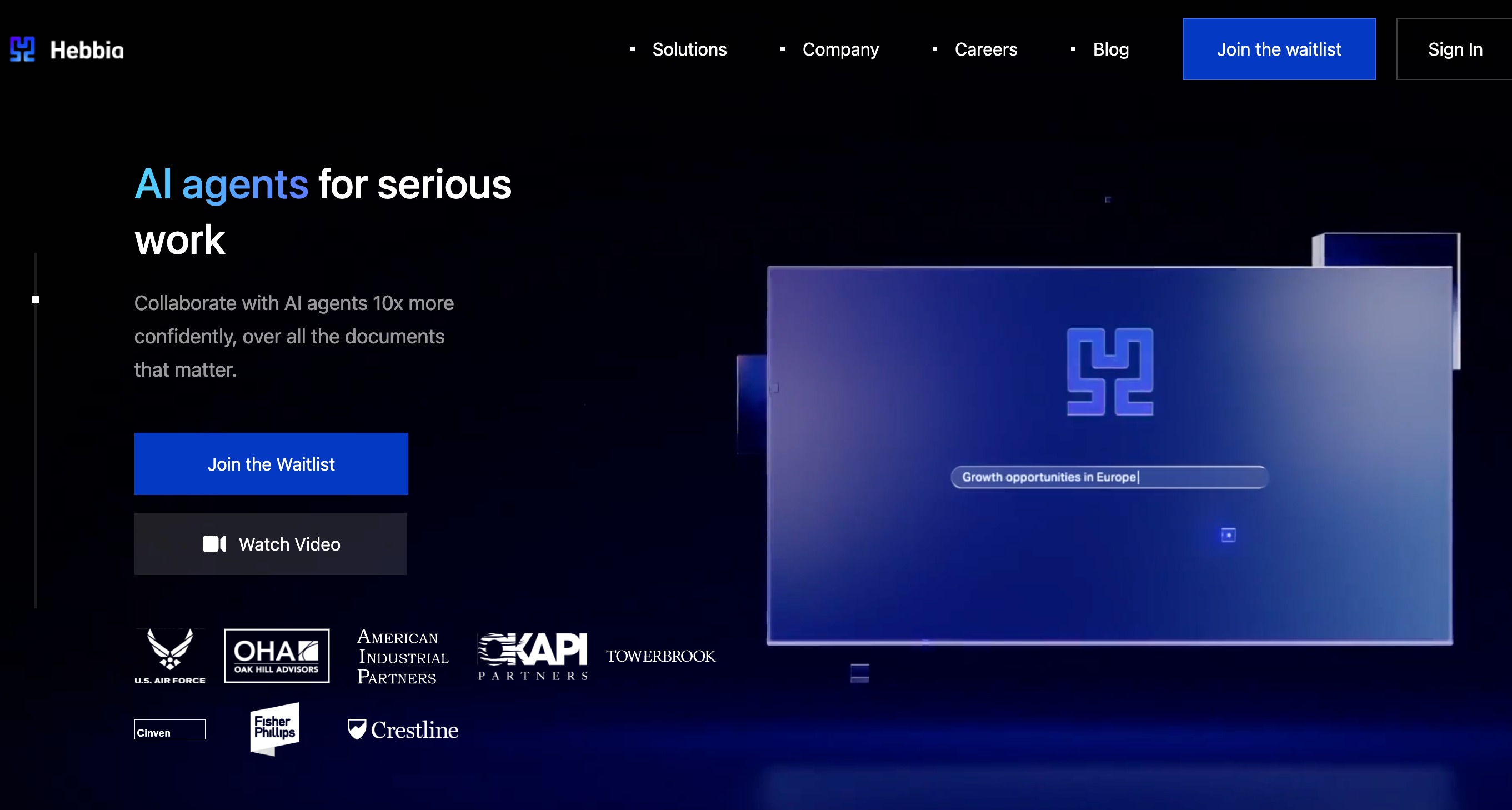The height and width of the screenshot is (810, 1512).
Task: Click the Watch Video button
Action: click(271, 544)
